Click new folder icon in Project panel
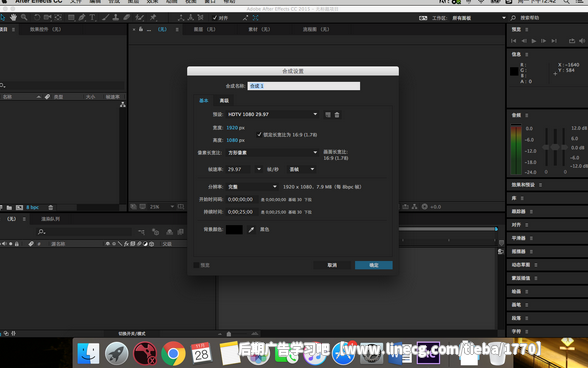Screen dimensions: 588x368 point(9,207)
